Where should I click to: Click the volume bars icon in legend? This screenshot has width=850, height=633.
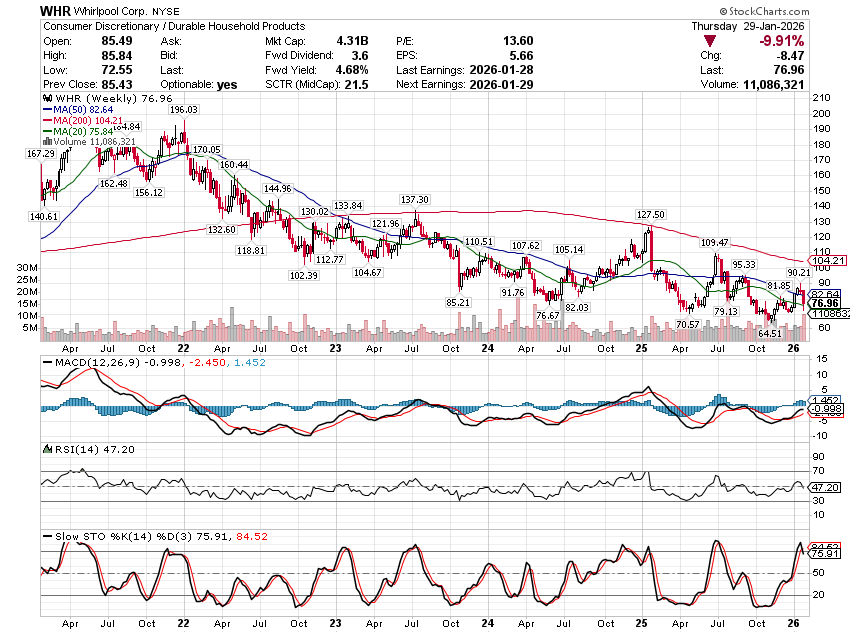[x=47, y=142]
